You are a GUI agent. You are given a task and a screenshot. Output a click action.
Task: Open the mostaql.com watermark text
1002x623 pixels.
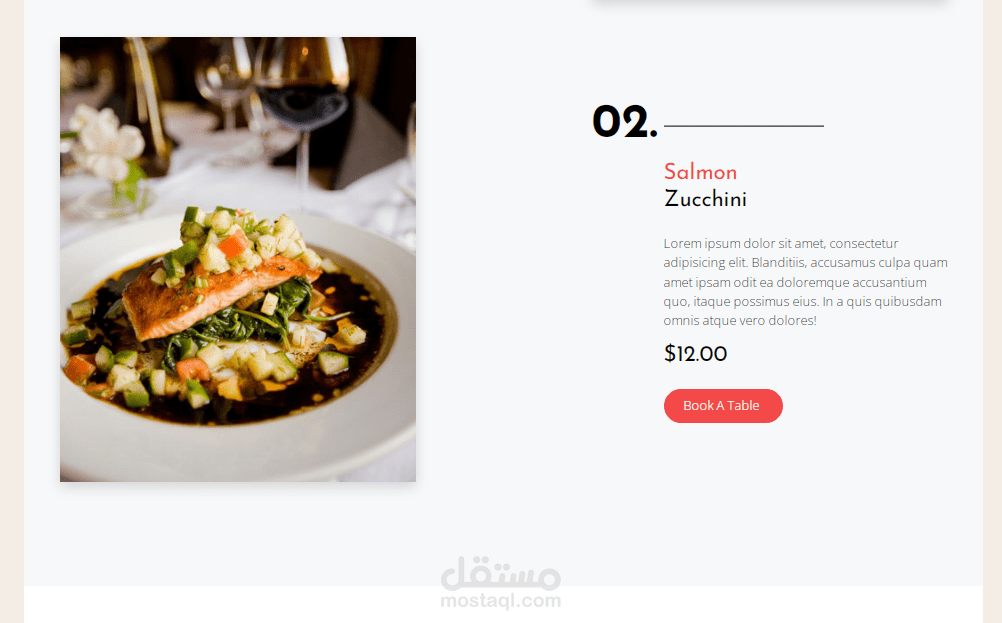click(x=500, y=601)
